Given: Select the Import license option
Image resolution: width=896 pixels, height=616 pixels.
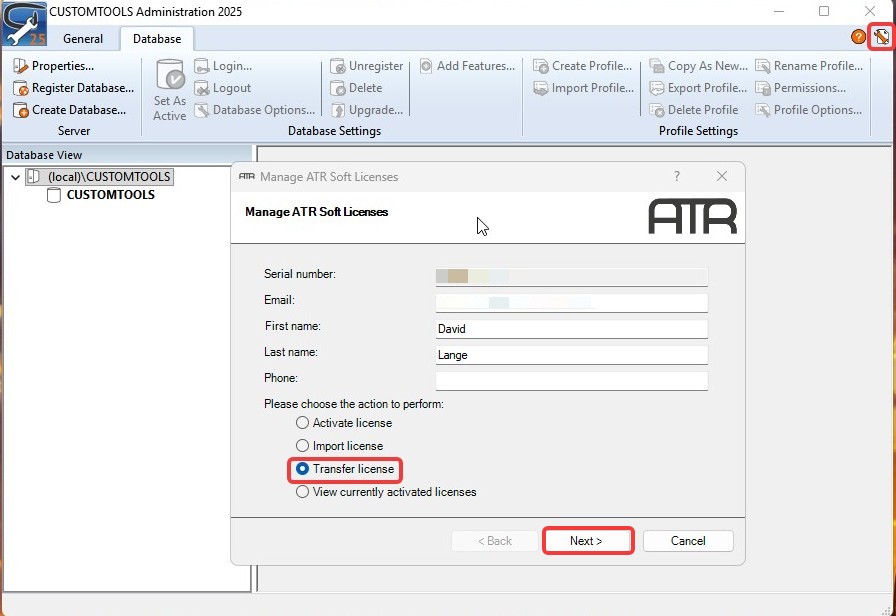Looking at the screenshot, I should [339, 446].
